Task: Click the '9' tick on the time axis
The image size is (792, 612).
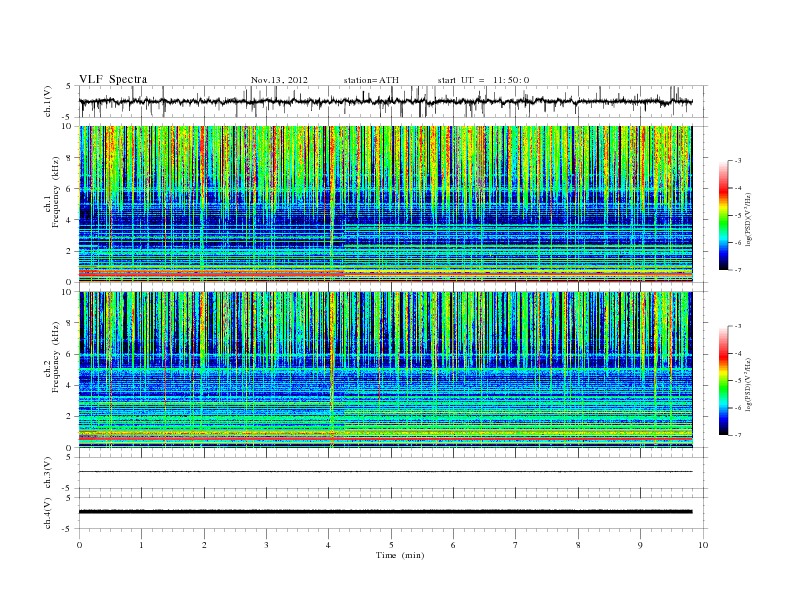Action: 640,545
